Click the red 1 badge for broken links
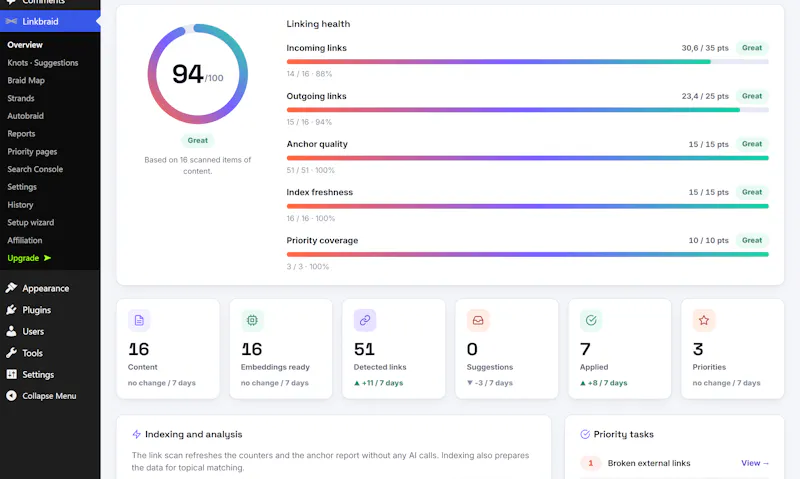Screen dimensions: 800x479 click(x=591, y=463)
